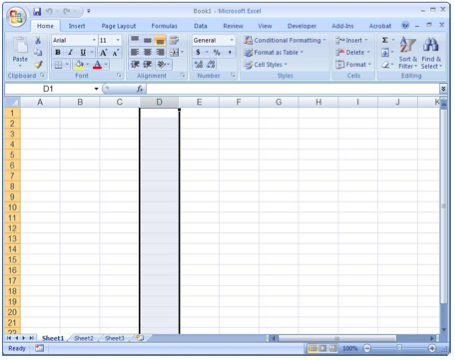Toggle underline formatting

point(83,53)
